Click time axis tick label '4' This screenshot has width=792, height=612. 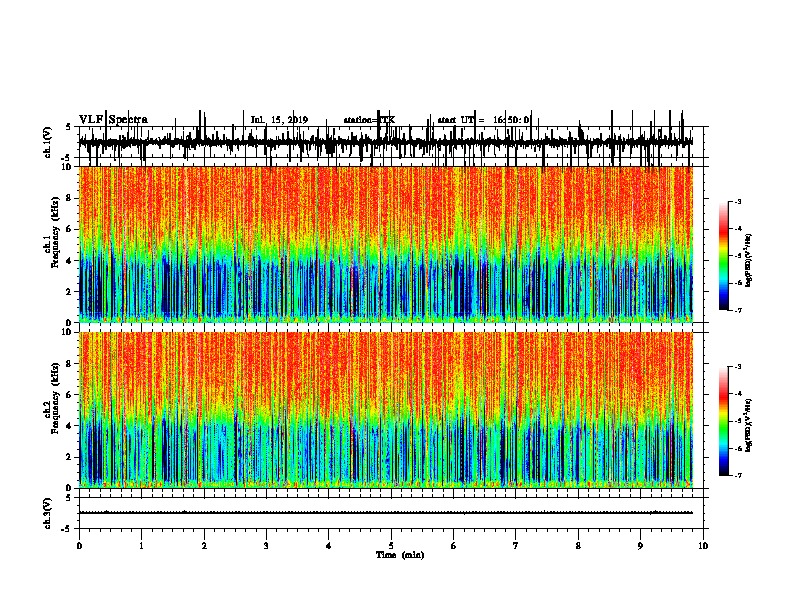329,546
